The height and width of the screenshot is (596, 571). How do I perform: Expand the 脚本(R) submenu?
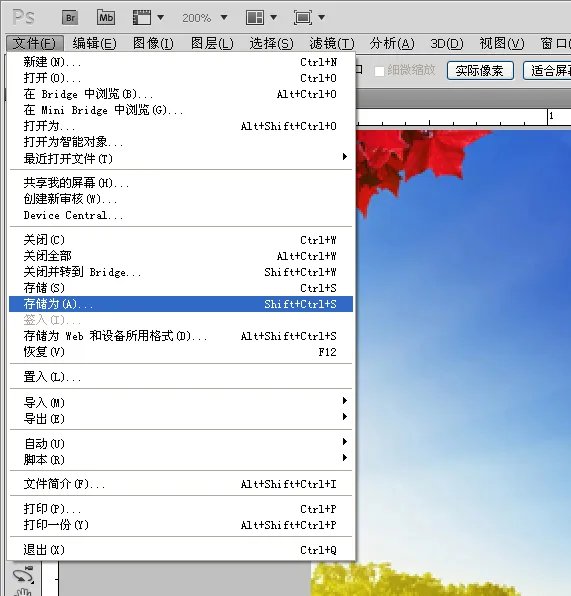[181, 459]
